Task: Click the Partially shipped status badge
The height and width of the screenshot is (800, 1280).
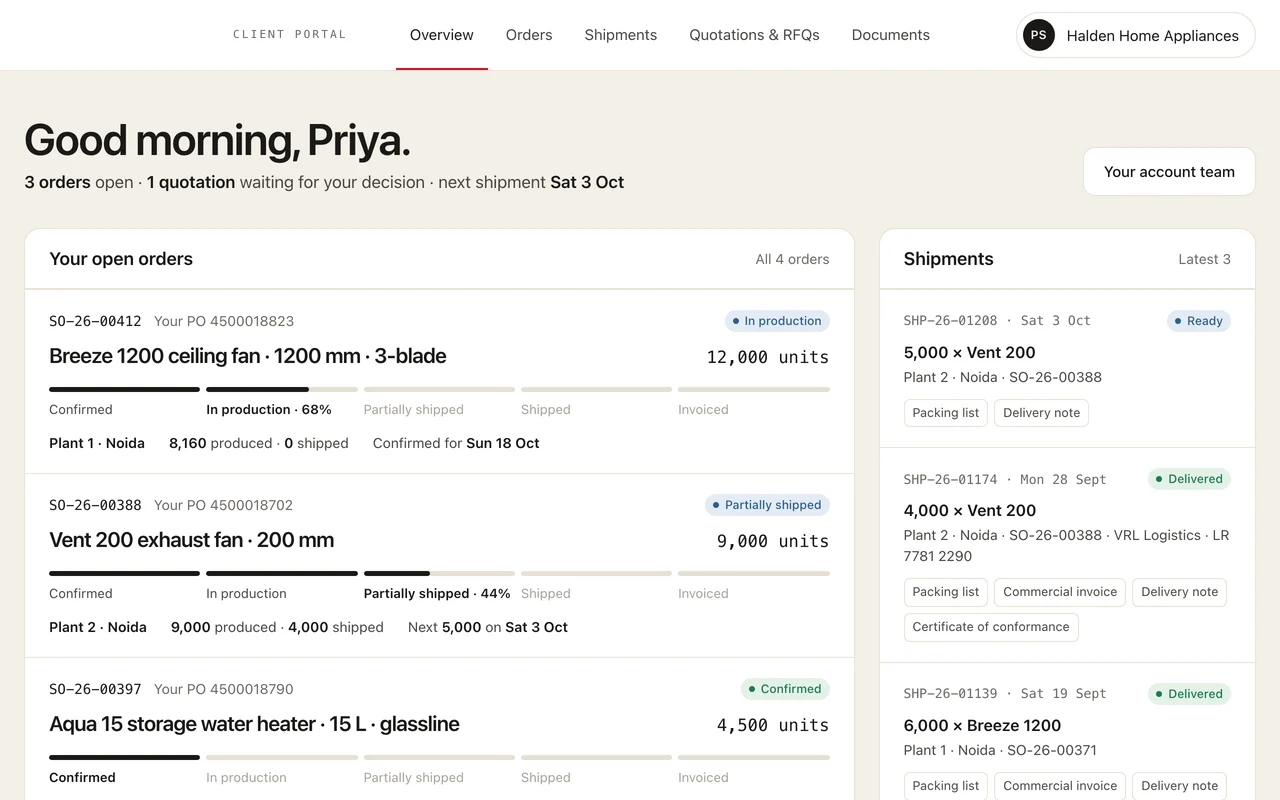Action: point(767,505)
